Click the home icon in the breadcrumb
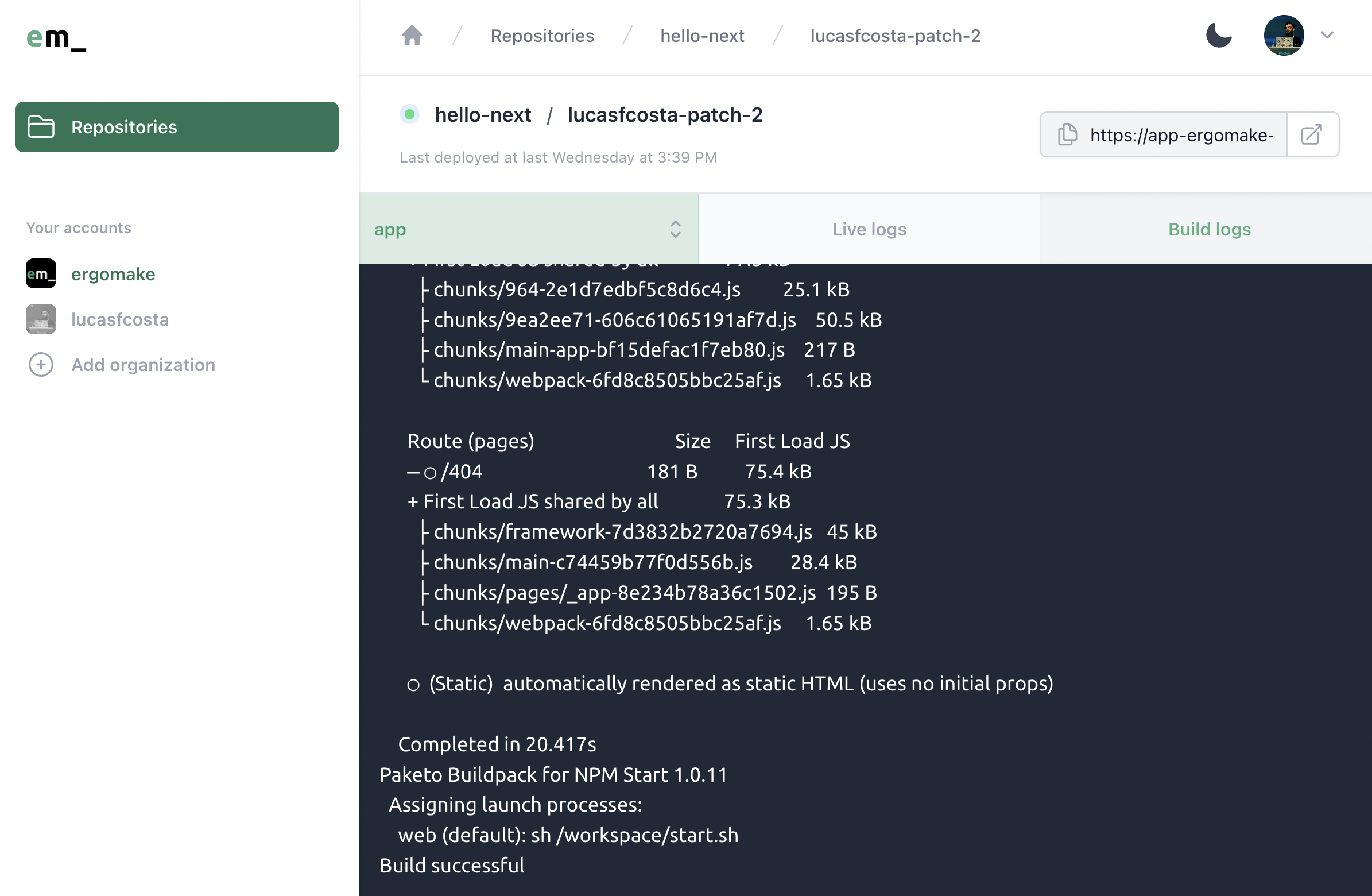Screen dimensions: 1372x896 411,35
